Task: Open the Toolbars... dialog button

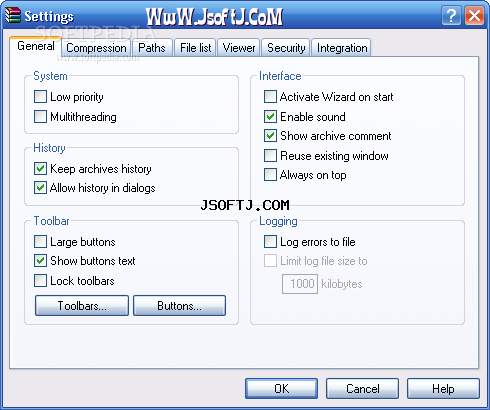Action: tap(82, 305)
